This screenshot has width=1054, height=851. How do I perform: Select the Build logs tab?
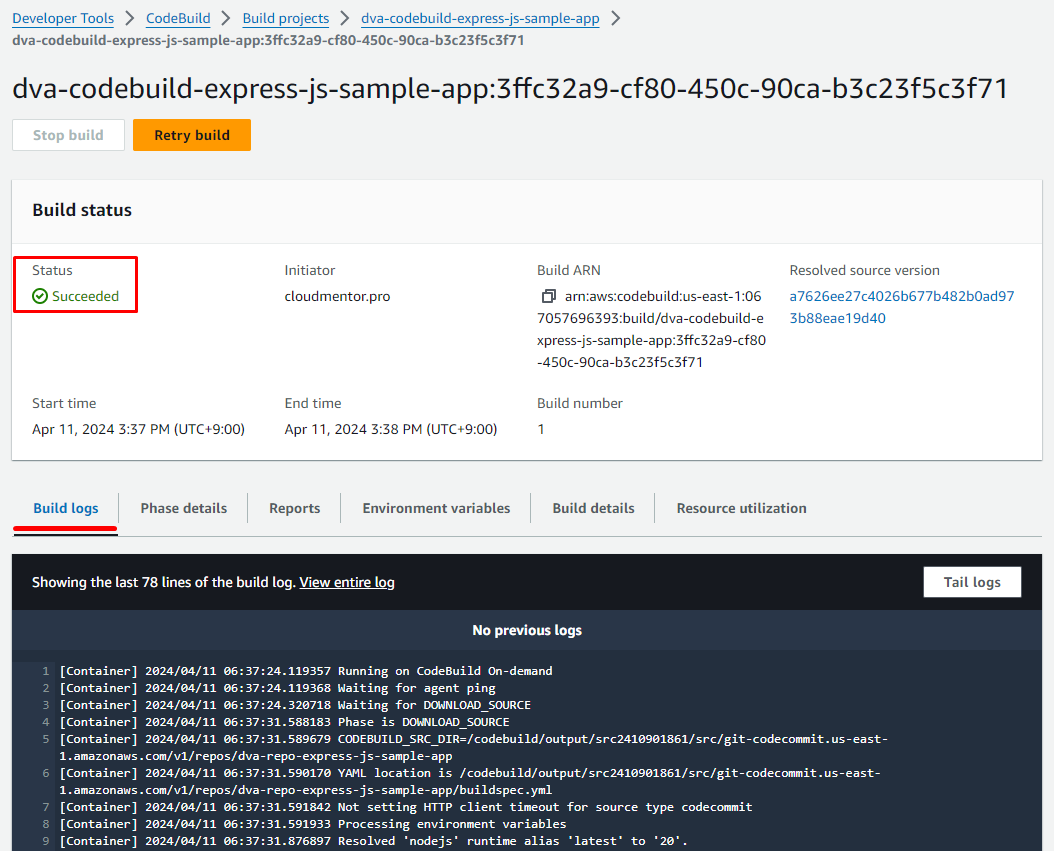point(66,508)
